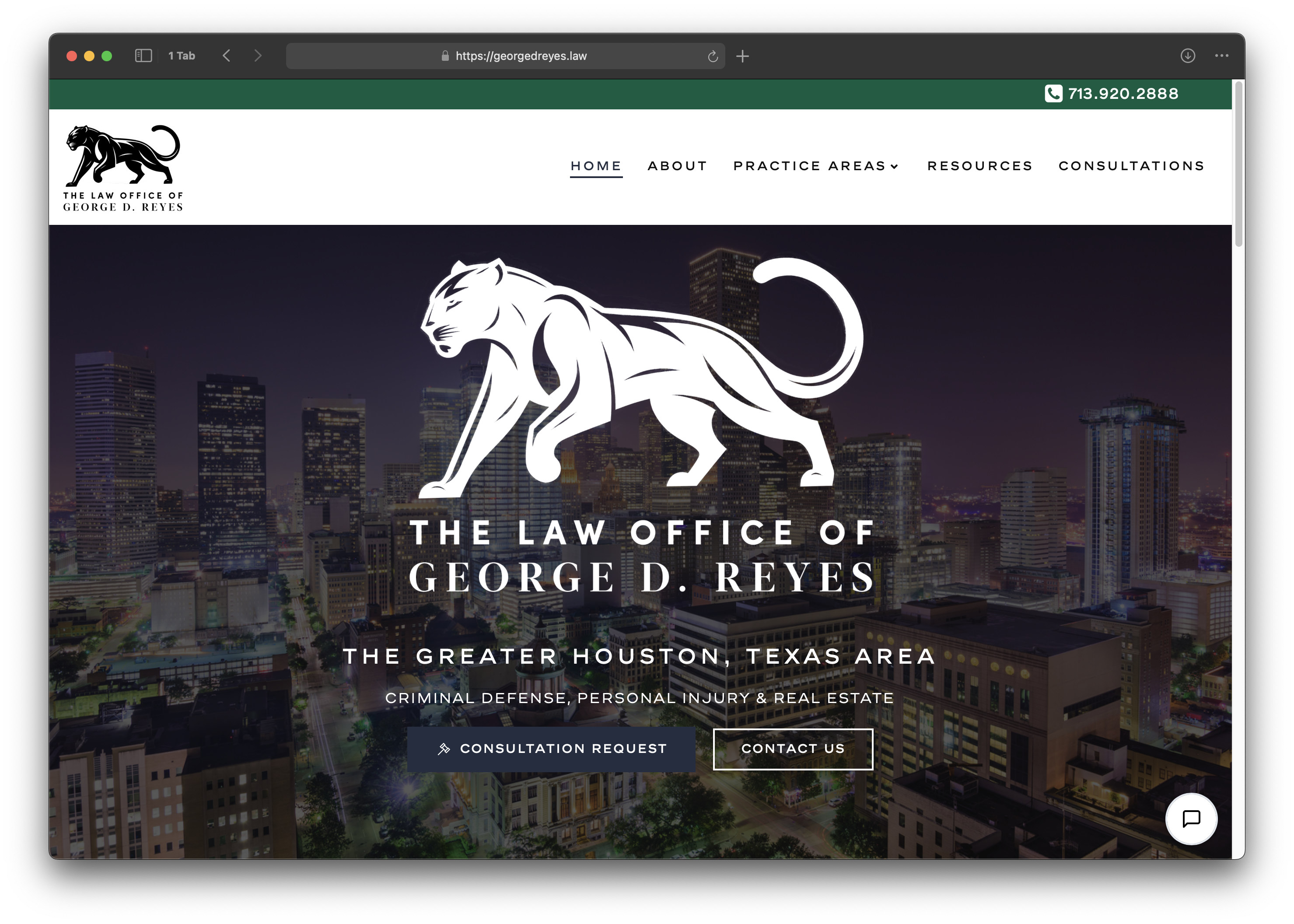The width and height of the screenshot is (1294, 924).
Task: Click the lock icon in the address bar
Action: pyautogui.click(x=445, y=56)
